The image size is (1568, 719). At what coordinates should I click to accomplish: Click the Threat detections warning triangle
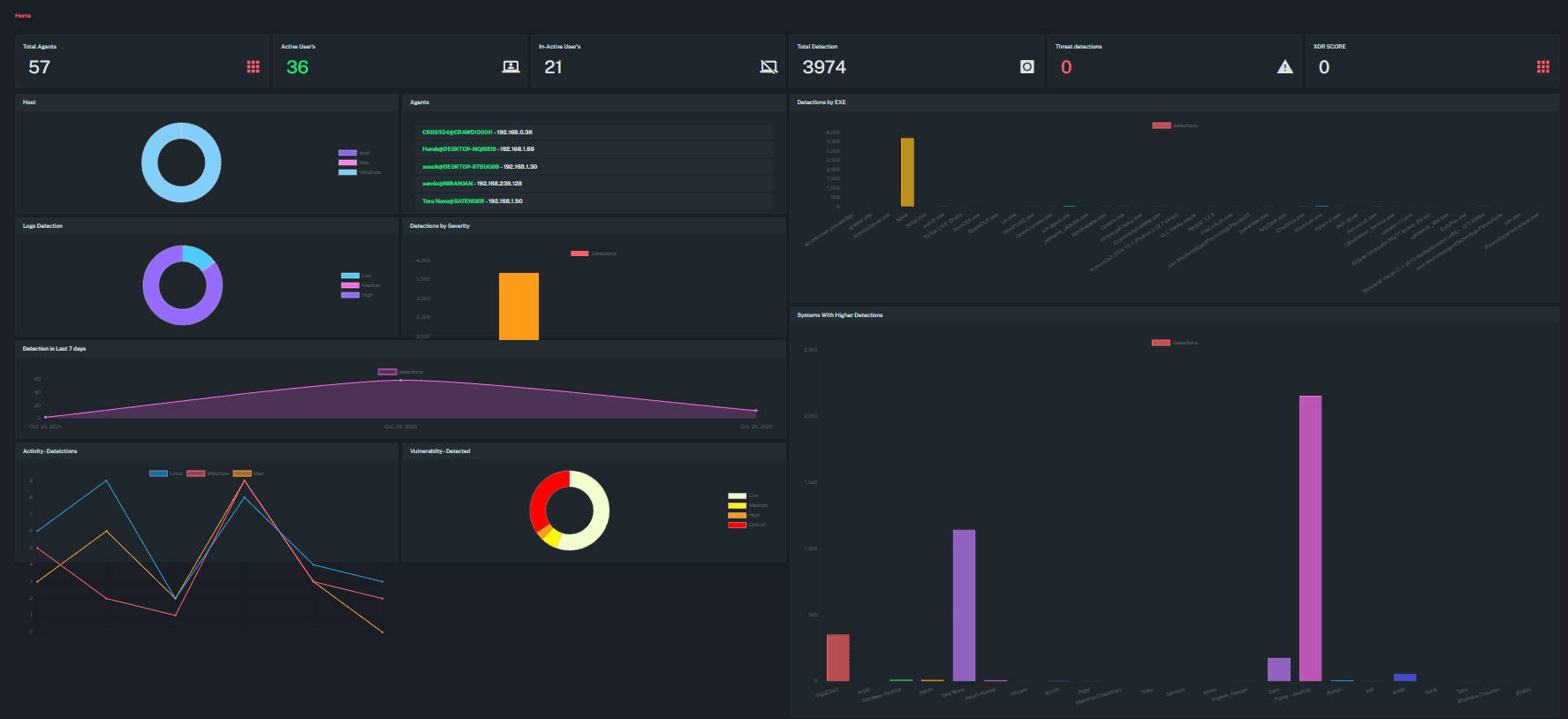pos(1284,67)
